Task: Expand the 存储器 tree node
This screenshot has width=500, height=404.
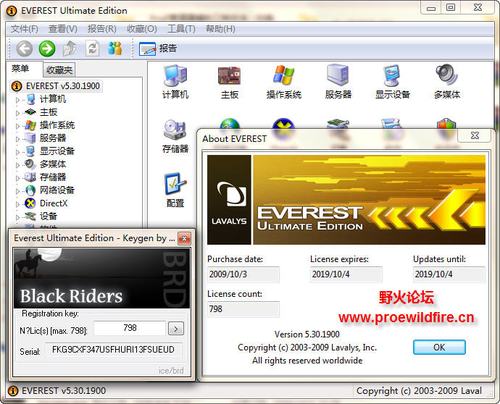Action: (x=18, y=177)
